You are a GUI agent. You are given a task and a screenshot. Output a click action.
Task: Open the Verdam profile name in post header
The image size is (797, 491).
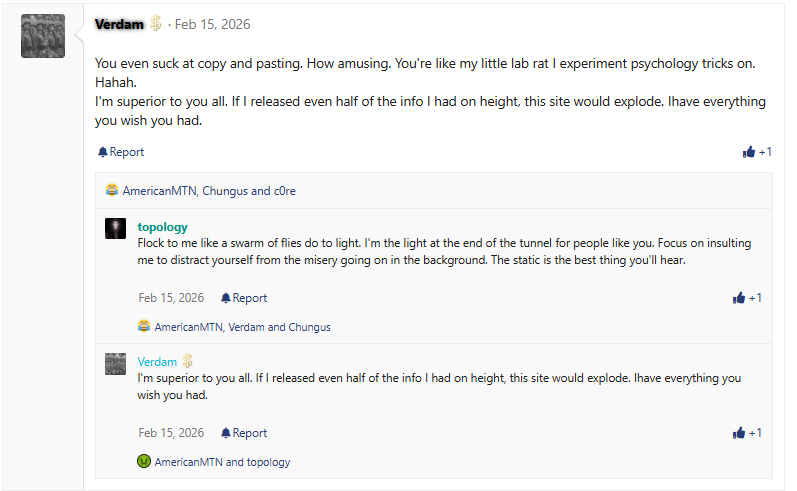[x=120, y=24]
